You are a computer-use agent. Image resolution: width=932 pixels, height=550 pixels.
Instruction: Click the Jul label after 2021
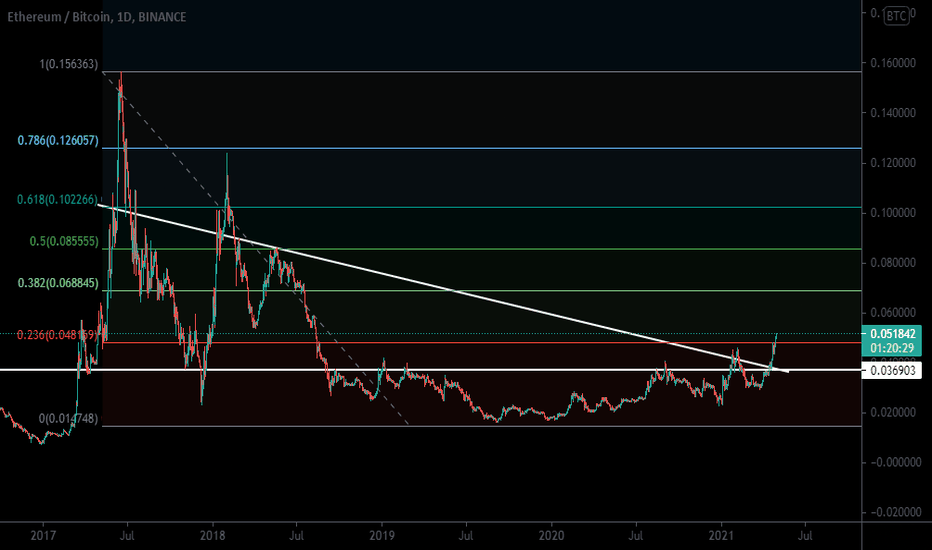(x=805, y=536)
